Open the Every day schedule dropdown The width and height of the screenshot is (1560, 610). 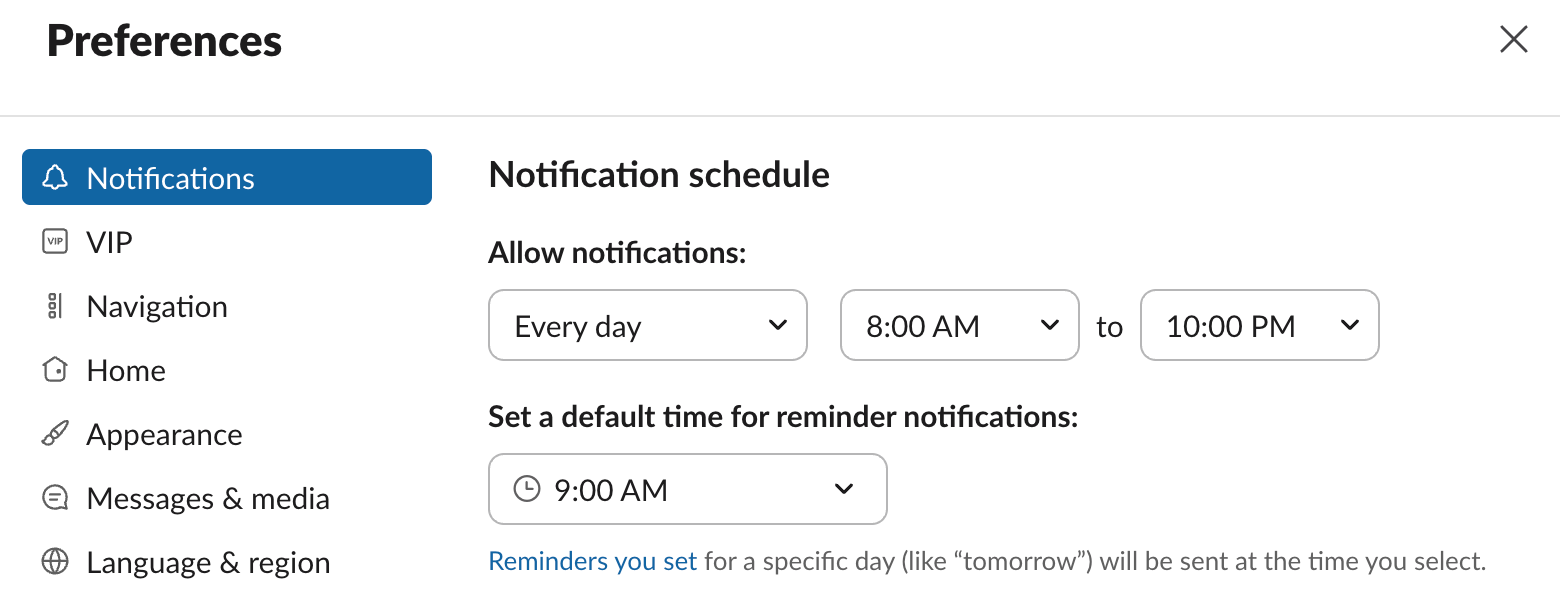[x=647, y=325]
